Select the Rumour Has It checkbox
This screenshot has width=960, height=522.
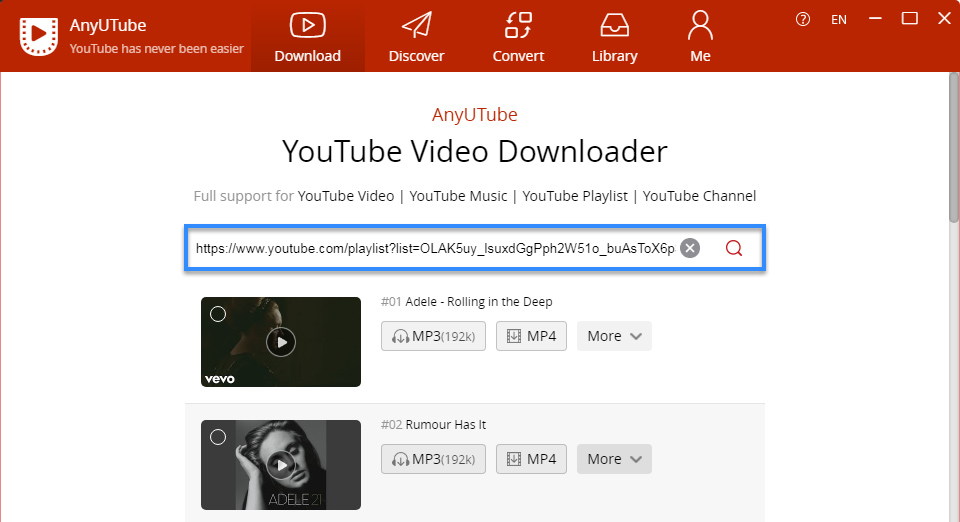pyautogui.click(x=218, y=437)
